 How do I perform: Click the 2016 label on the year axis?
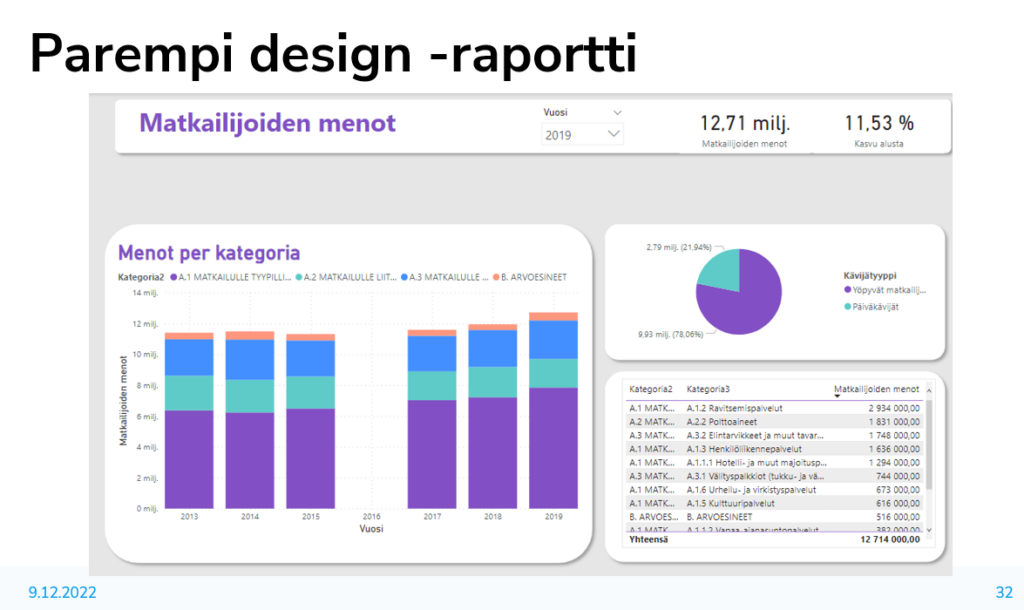click(x=371, y=516)
